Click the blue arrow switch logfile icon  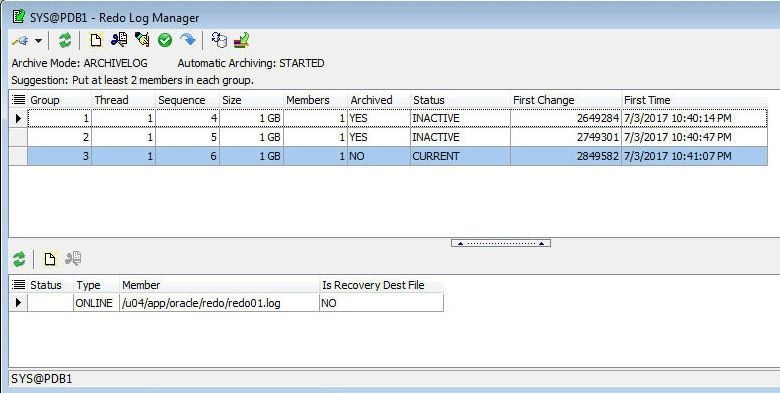point(188,40)
